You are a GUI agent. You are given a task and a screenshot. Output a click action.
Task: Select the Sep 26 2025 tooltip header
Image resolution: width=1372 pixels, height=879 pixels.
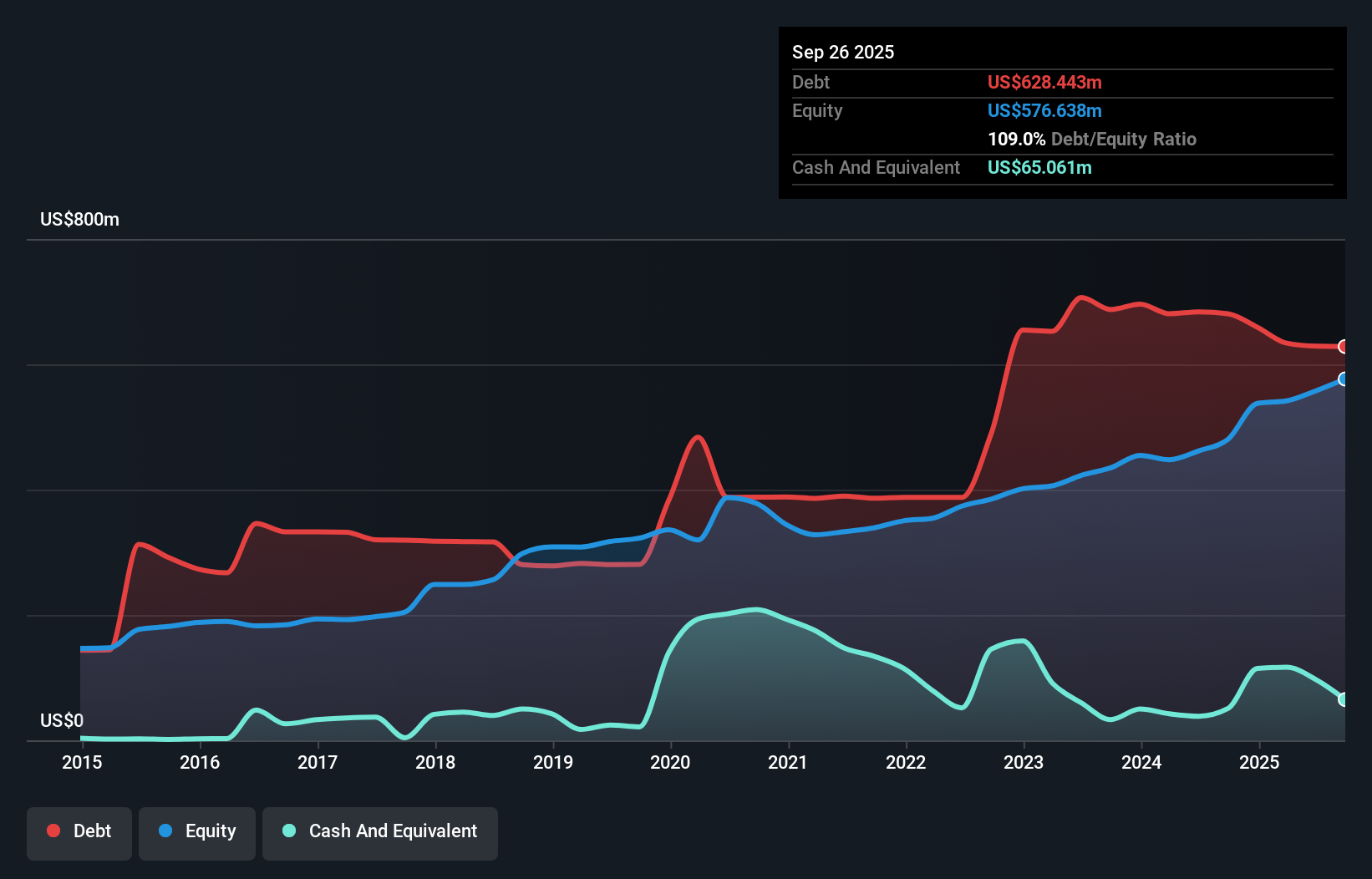click(843, 52)
